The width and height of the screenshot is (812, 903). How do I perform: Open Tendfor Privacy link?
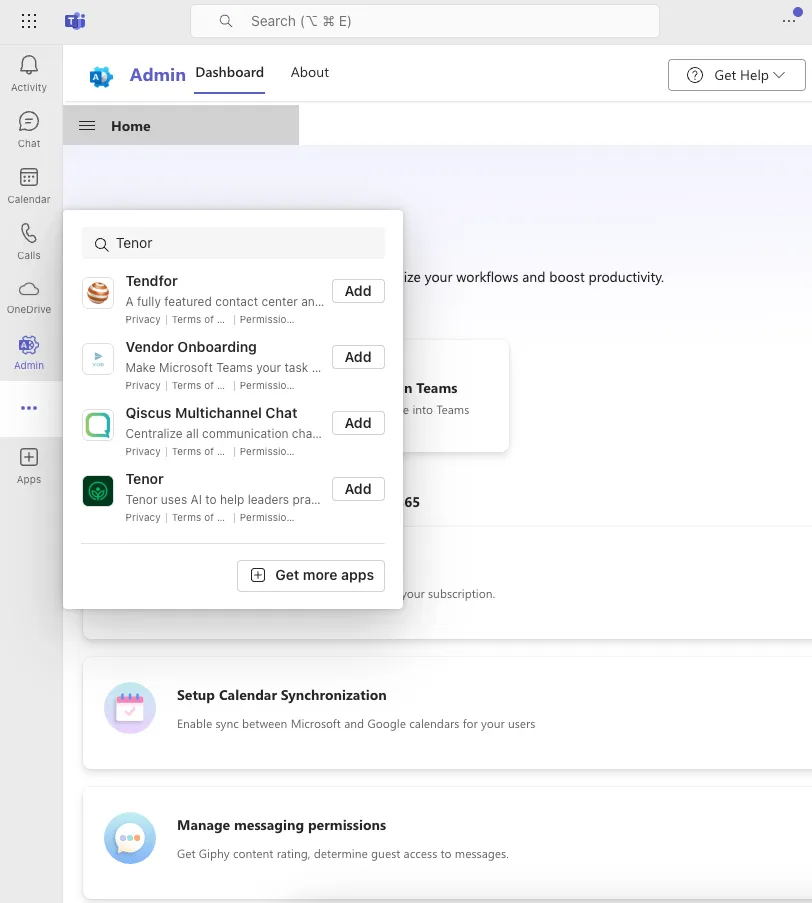coord(143,320)
